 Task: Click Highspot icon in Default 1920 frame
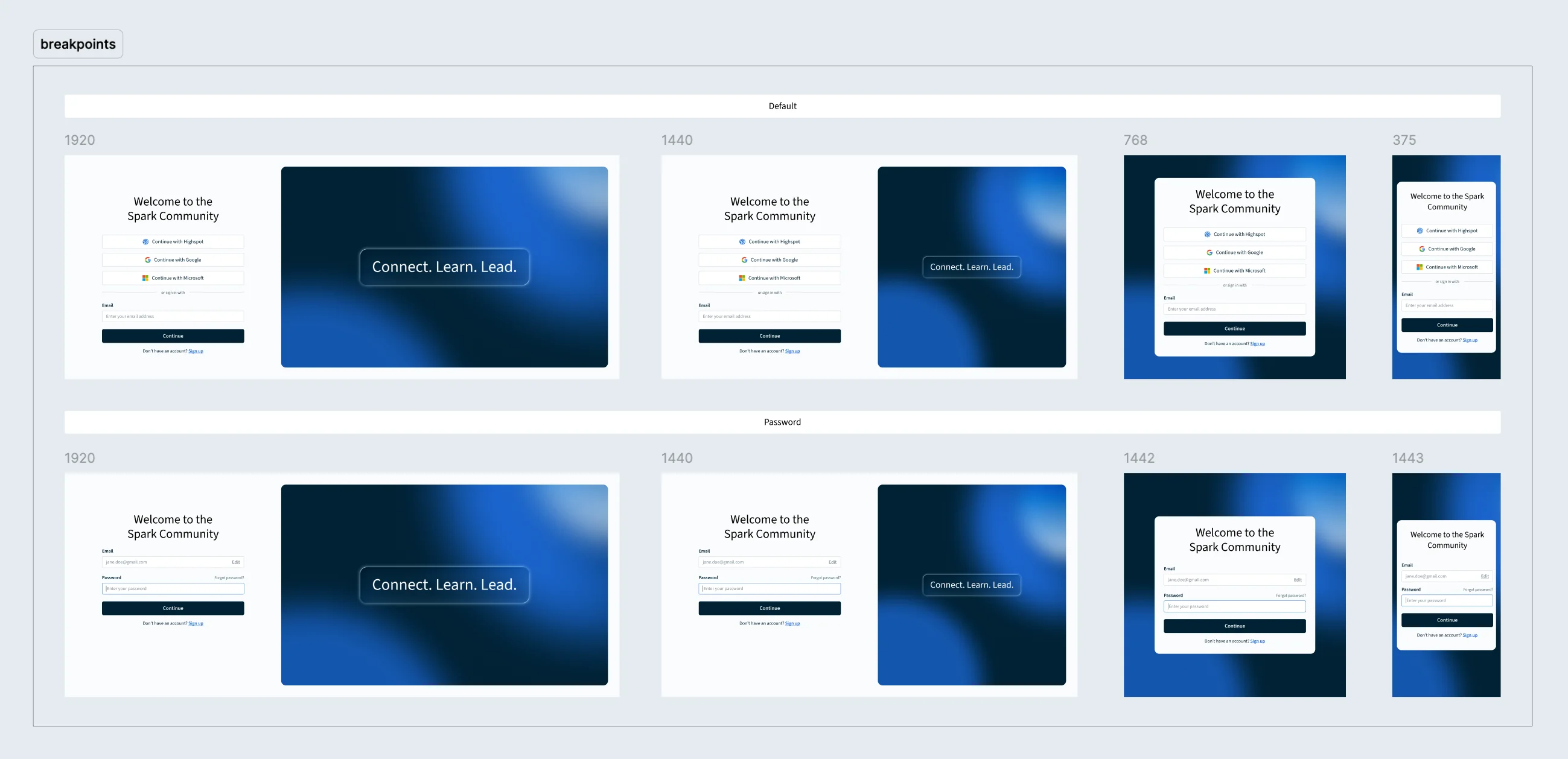coord(145,242)
